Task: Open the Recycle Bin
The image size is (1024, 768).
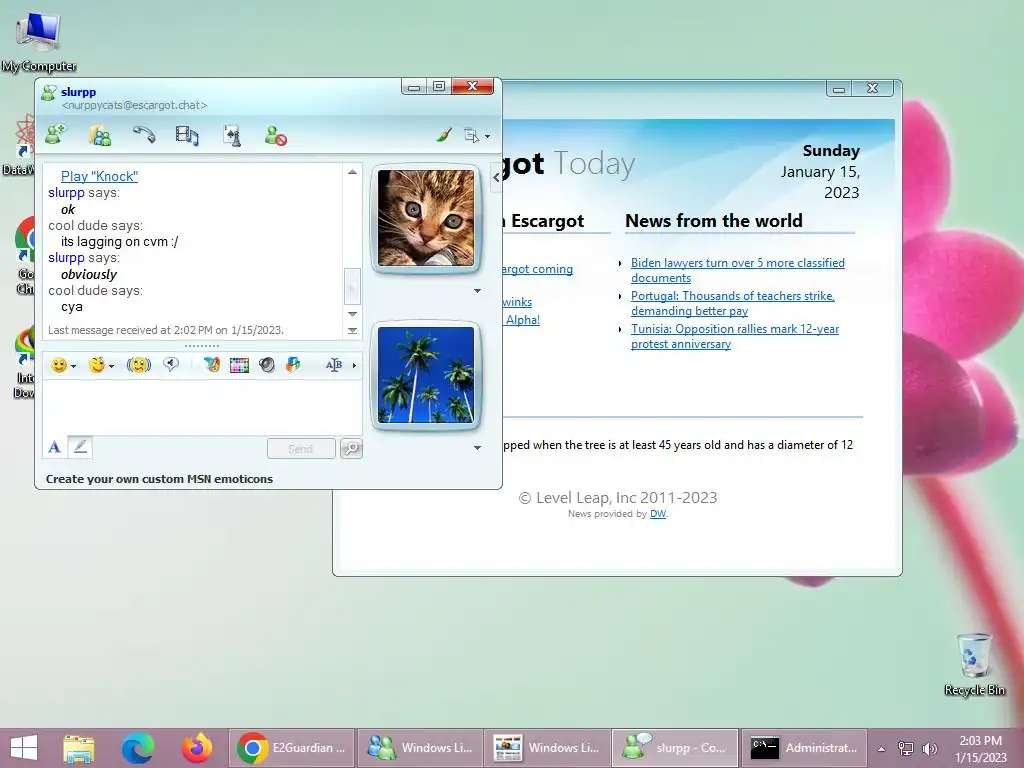Action: coord(974,664)
